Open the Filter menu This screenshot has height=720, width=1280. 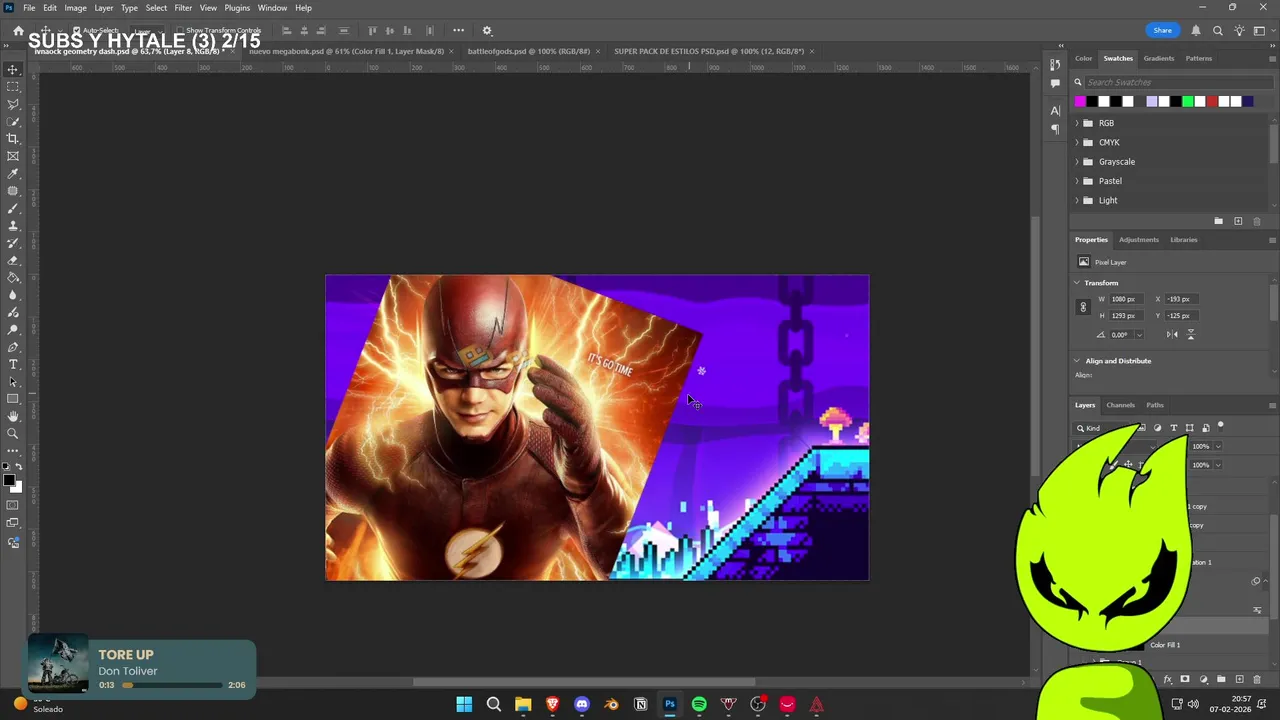pos(183,8)
